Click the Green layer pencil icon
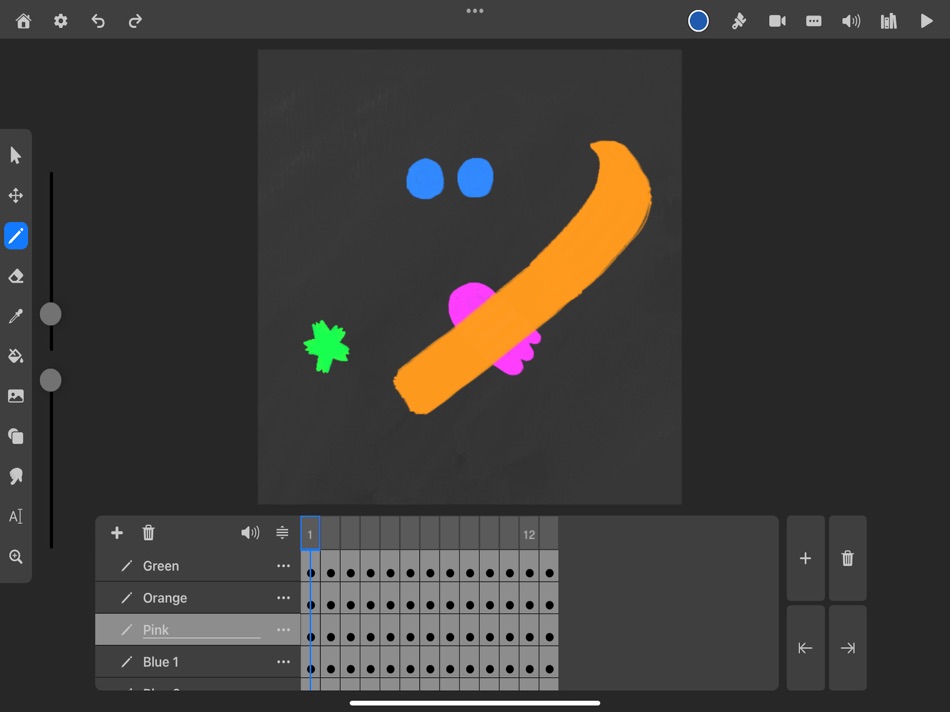 point(127,565)
